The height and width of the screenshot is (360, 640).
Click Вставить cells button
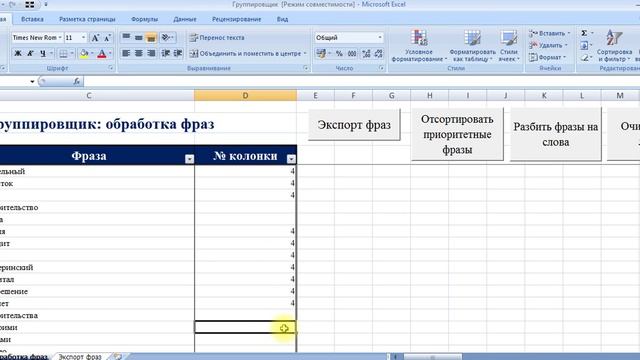click(549, 33)
